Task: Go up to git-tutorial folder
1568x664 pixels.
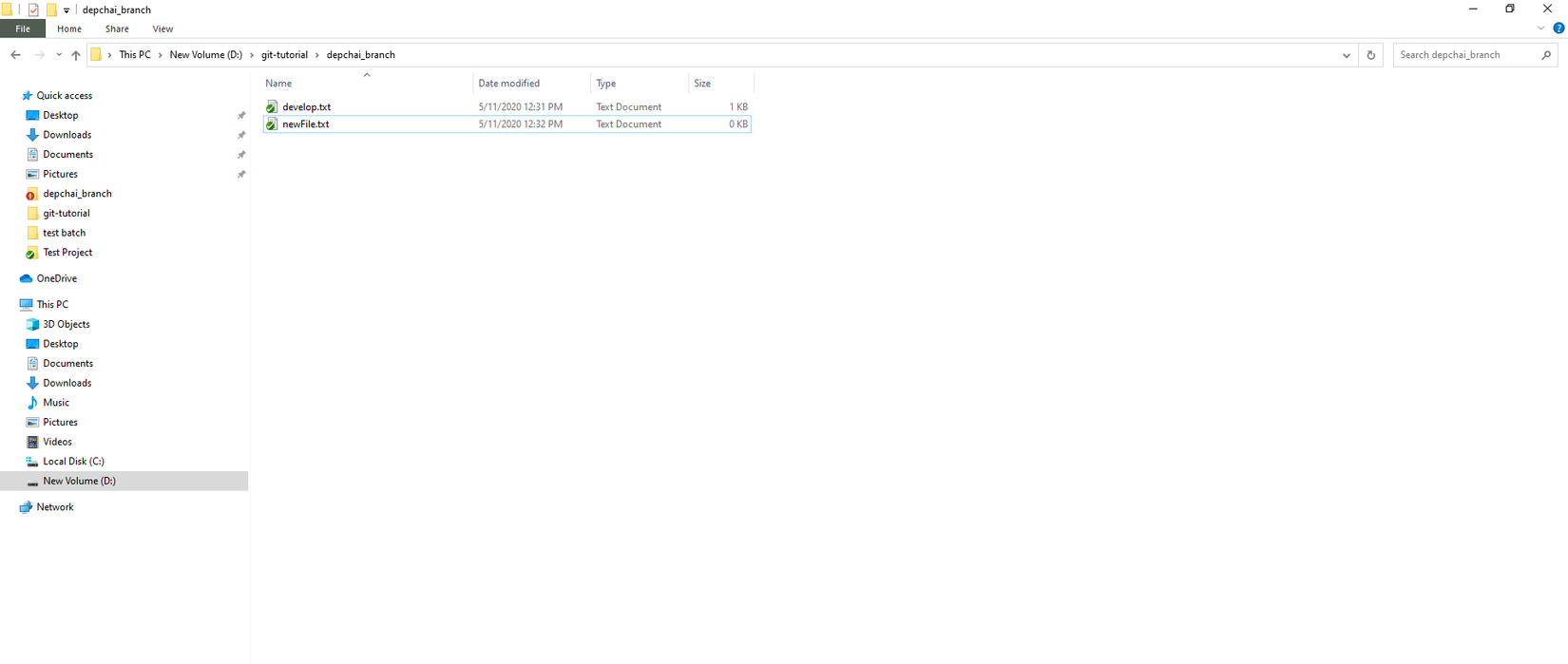Action: point(76,55)
